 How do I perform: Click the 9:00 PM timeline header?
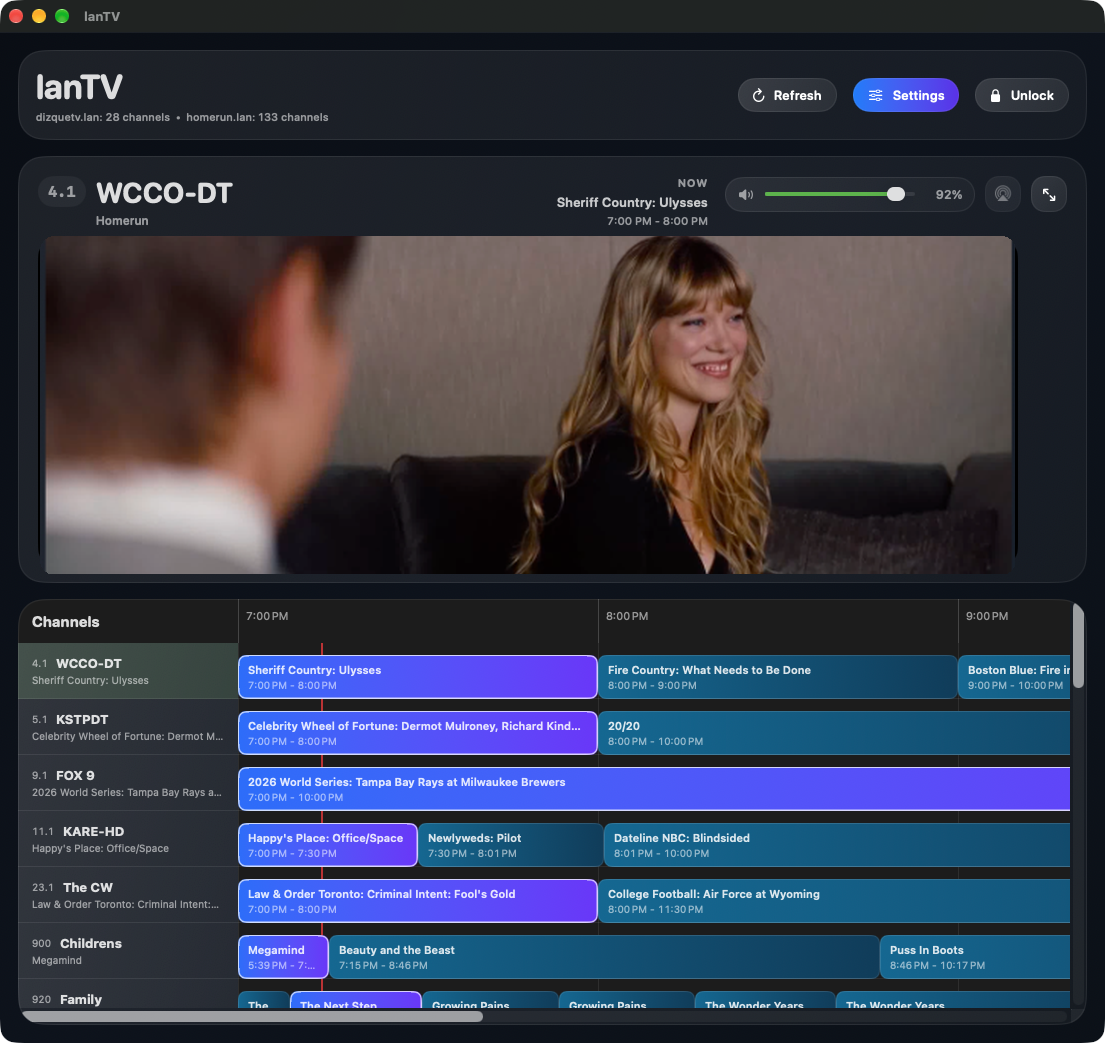(x=987, y=616)
